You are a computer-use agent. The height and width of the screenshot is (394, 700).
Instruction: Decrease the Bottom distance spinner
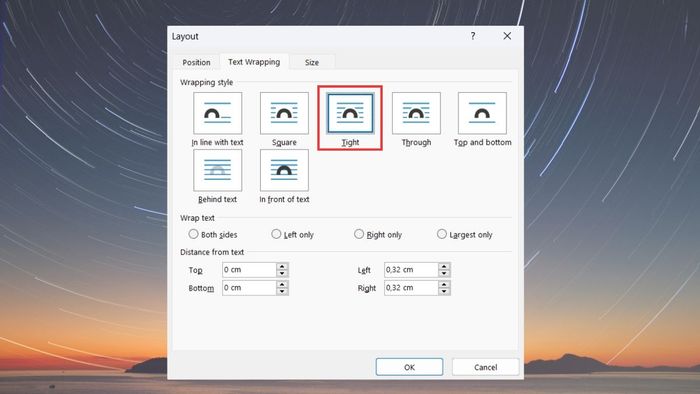[282, 291]
